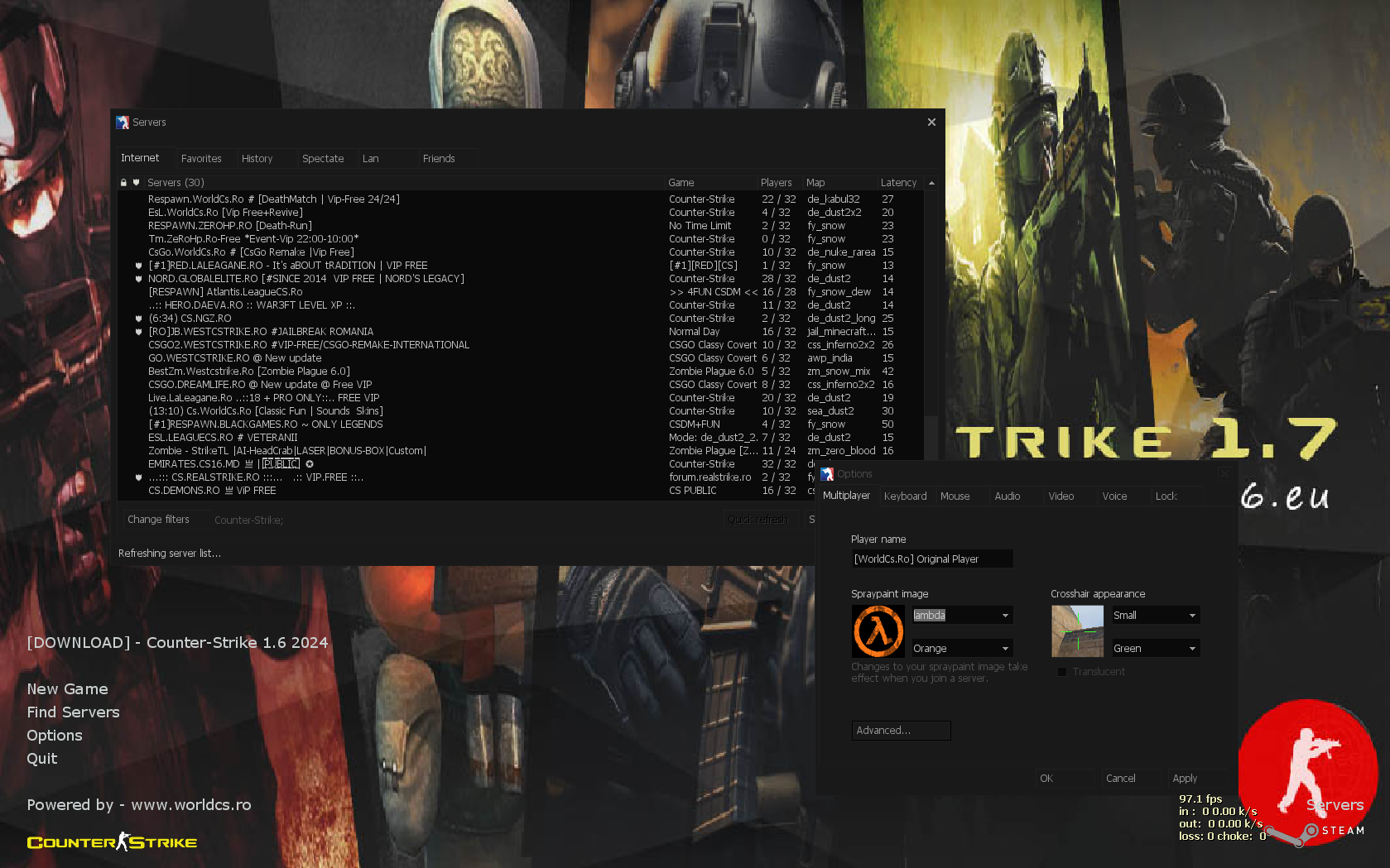This screenshot has width=1390, height=868.
Task: Click the Counter-Strike logo at bottom left
Action: pos(112,842)
